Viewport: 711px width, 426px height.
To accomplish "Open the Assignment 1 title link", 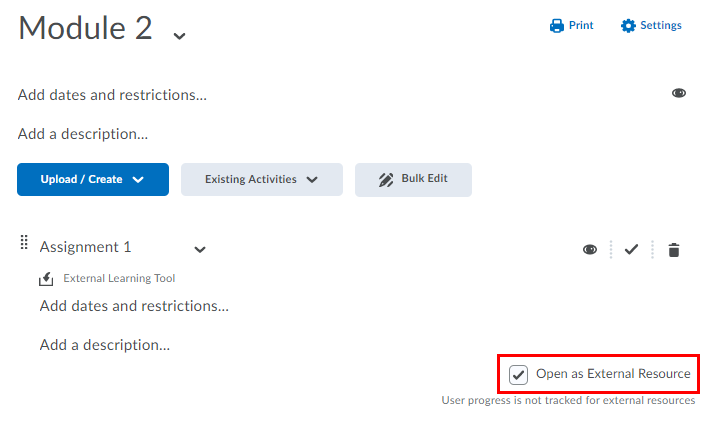I will pyautogui.click(x=85, y=247).
